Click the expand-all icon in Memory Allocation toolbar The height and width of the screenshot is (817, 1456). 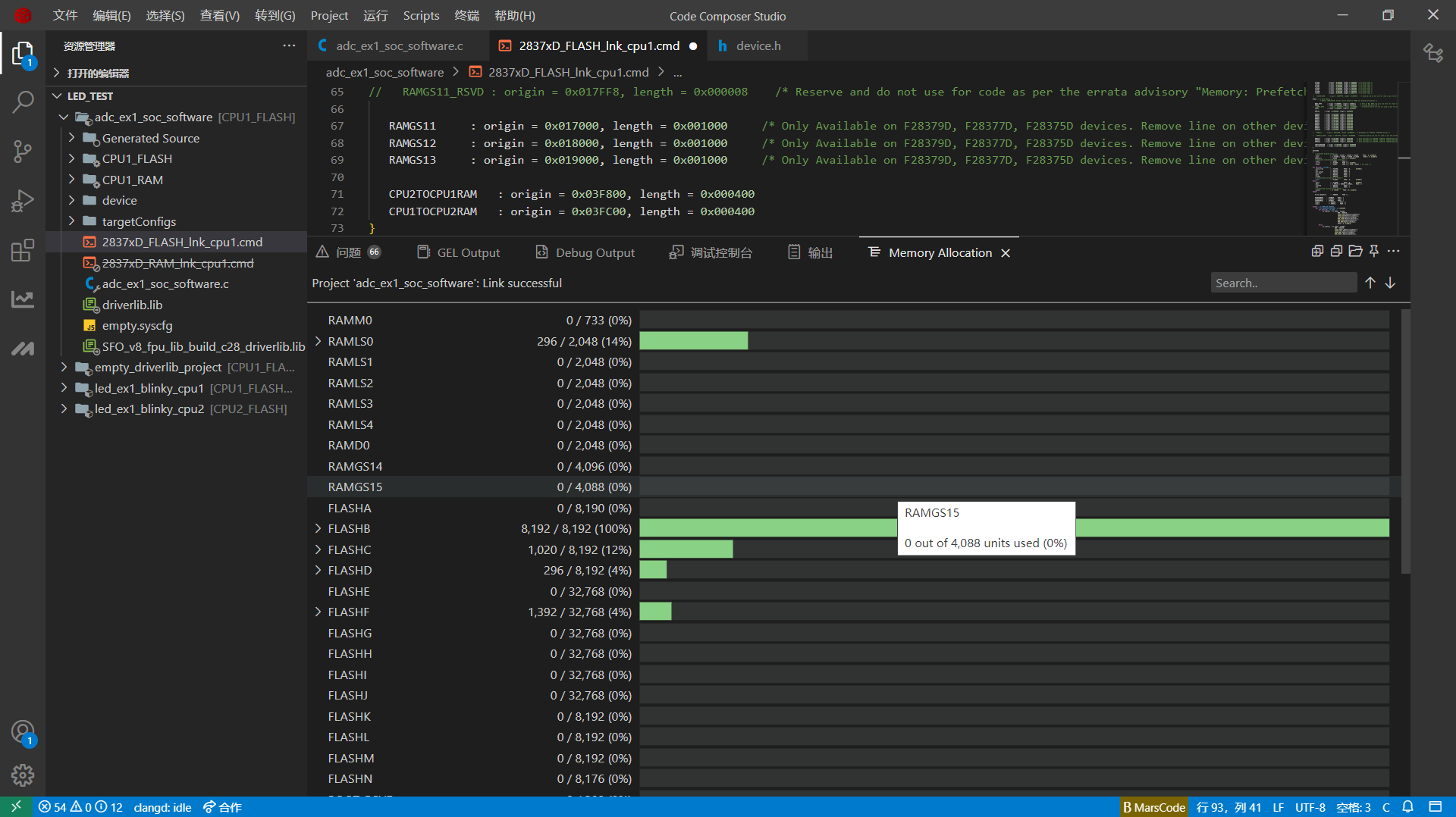point(1317,251)
